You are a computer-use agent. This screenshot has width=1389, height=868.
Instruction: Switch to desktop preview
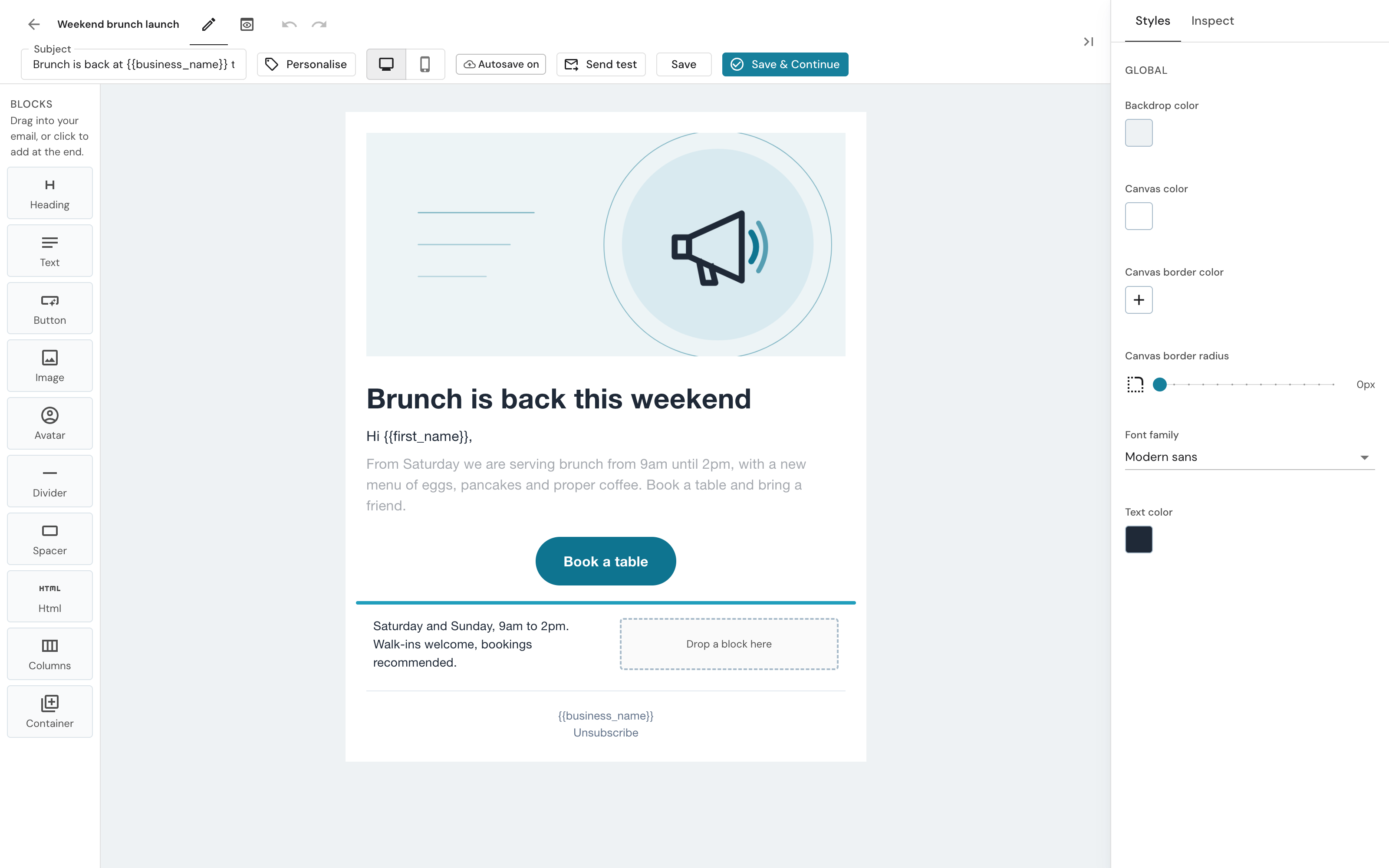click(x=386, y=64)
